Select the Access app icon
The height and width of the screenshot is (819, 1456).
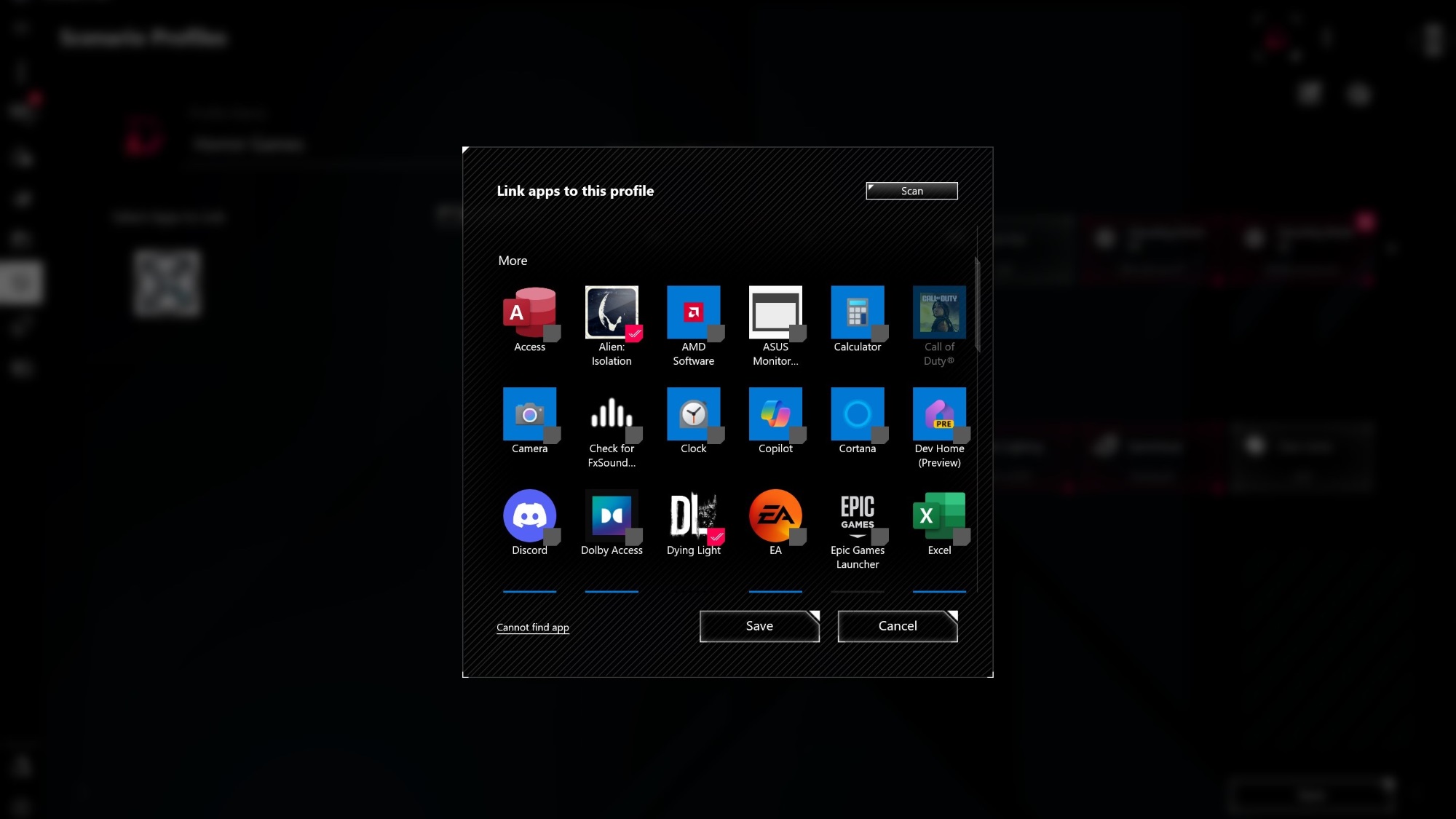(x=529, y=312)
